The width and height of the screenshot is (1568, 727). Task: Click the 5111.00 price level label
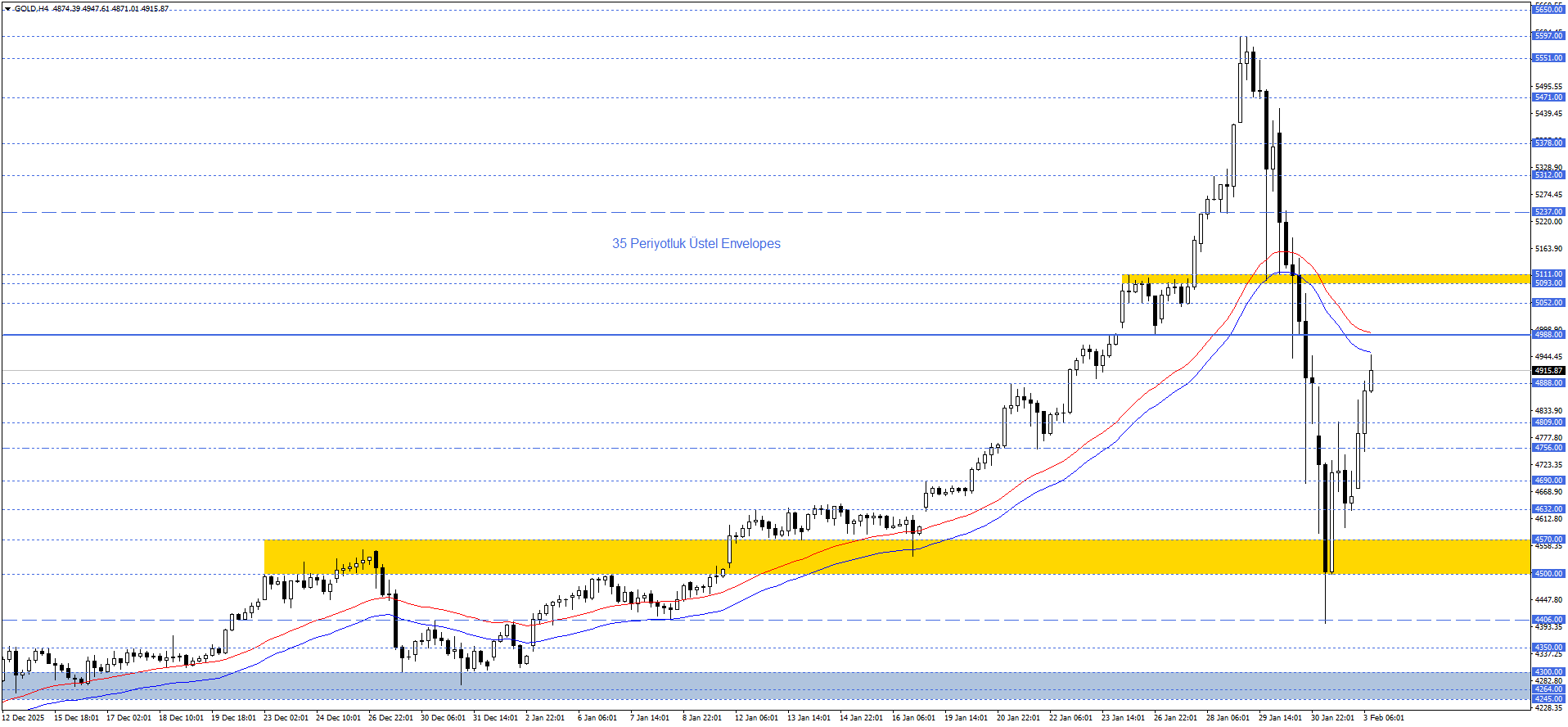point(1548,274)
